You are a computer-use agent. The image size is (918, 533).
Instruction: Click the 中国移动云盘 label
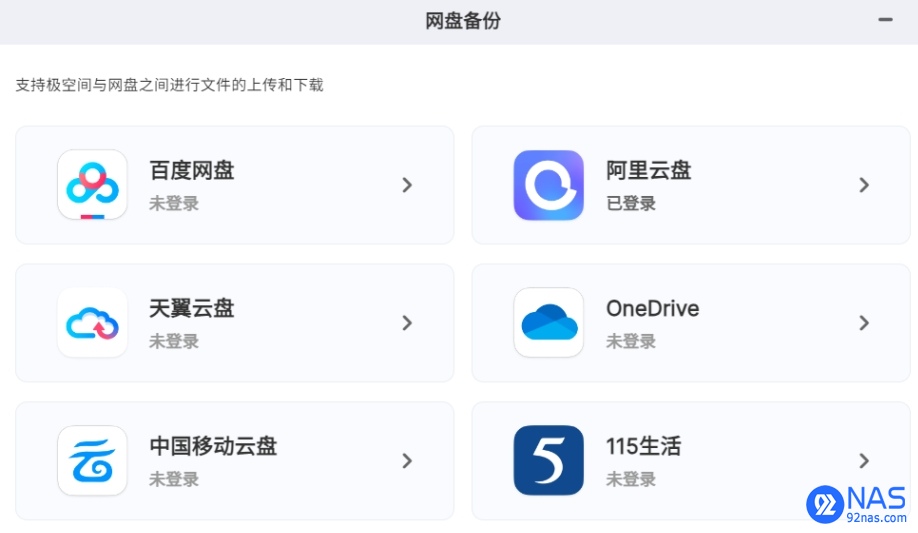(213, 446)
